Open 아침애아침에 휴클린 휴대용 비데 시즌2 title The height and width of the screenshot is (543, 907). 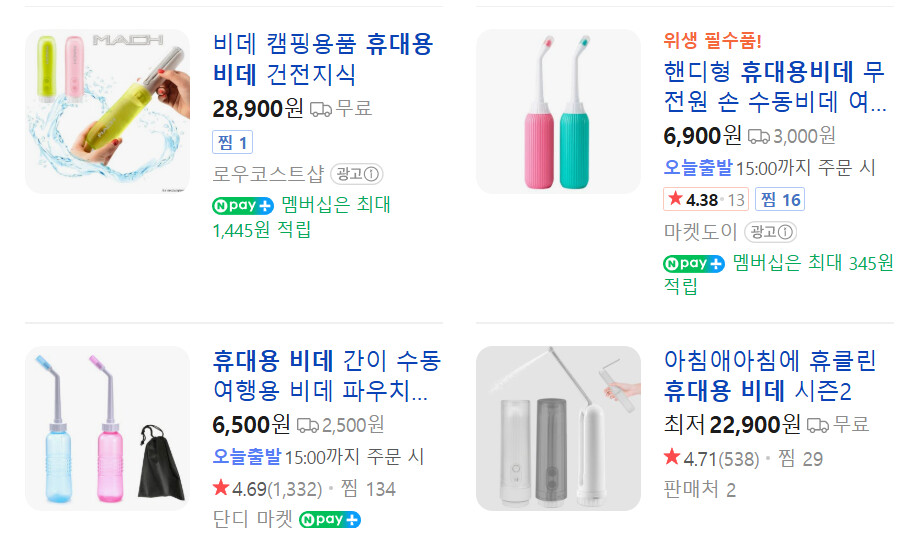(758, 375)
